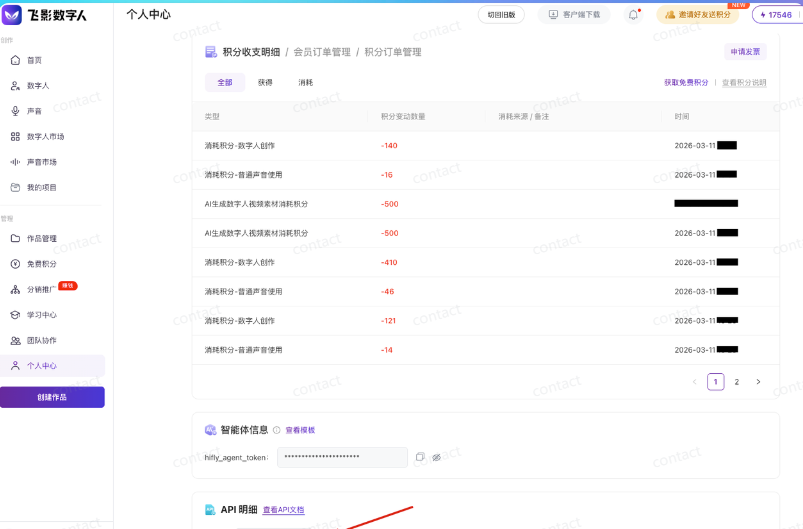The image size is (803, 529).
Task: Open the 查看API文档 link
Action: pos(283,510)
